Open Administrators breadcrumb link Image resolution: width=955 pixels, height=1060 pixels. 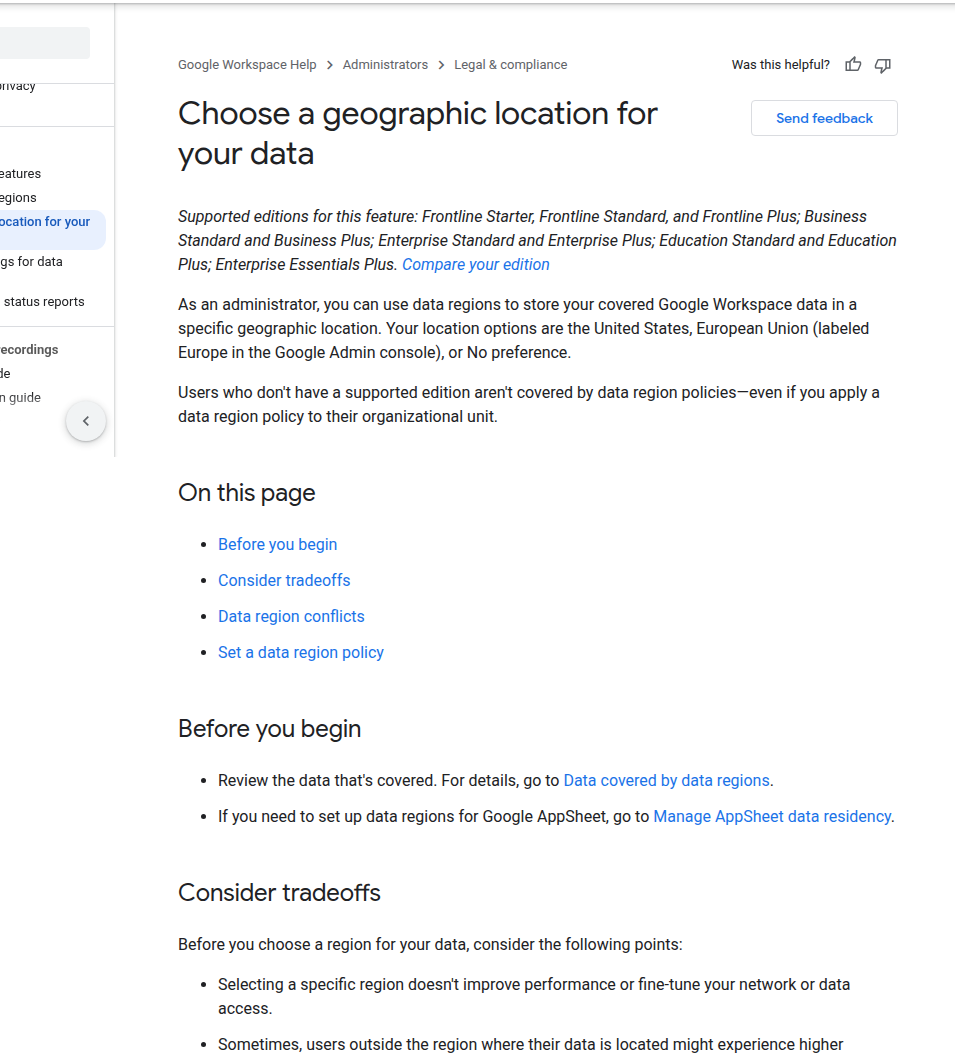[385, 65]
